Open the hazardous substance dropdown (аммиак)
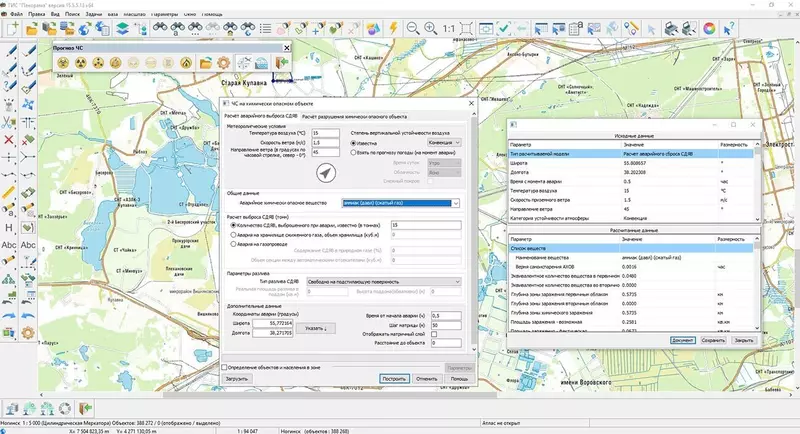 pyautogui.click(x=401, y=203)
